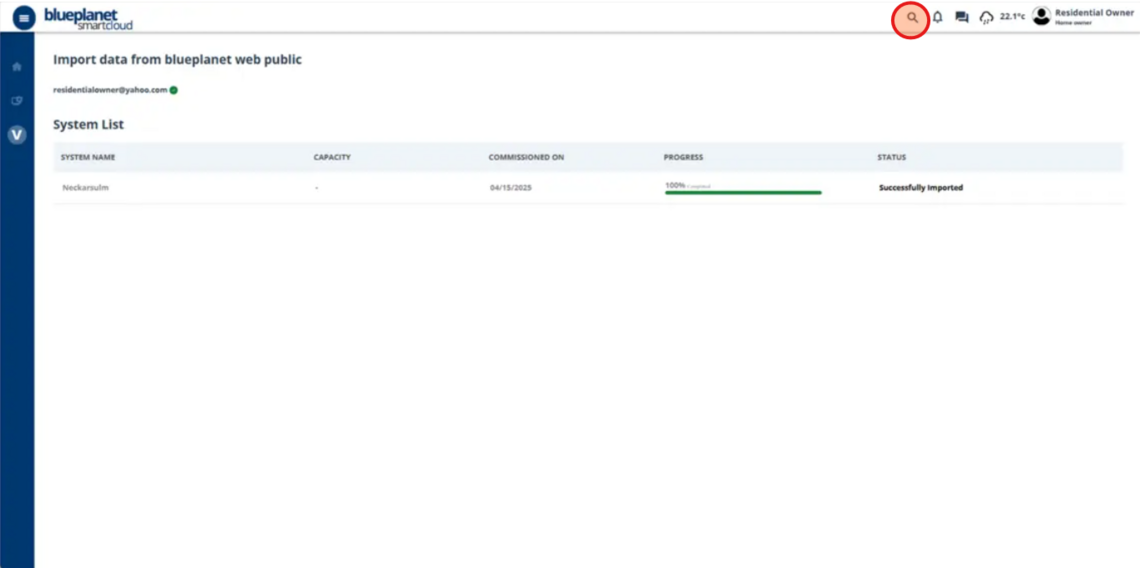
Task: Open the Residential Owner account menu
Action: tap(1094, 13)
